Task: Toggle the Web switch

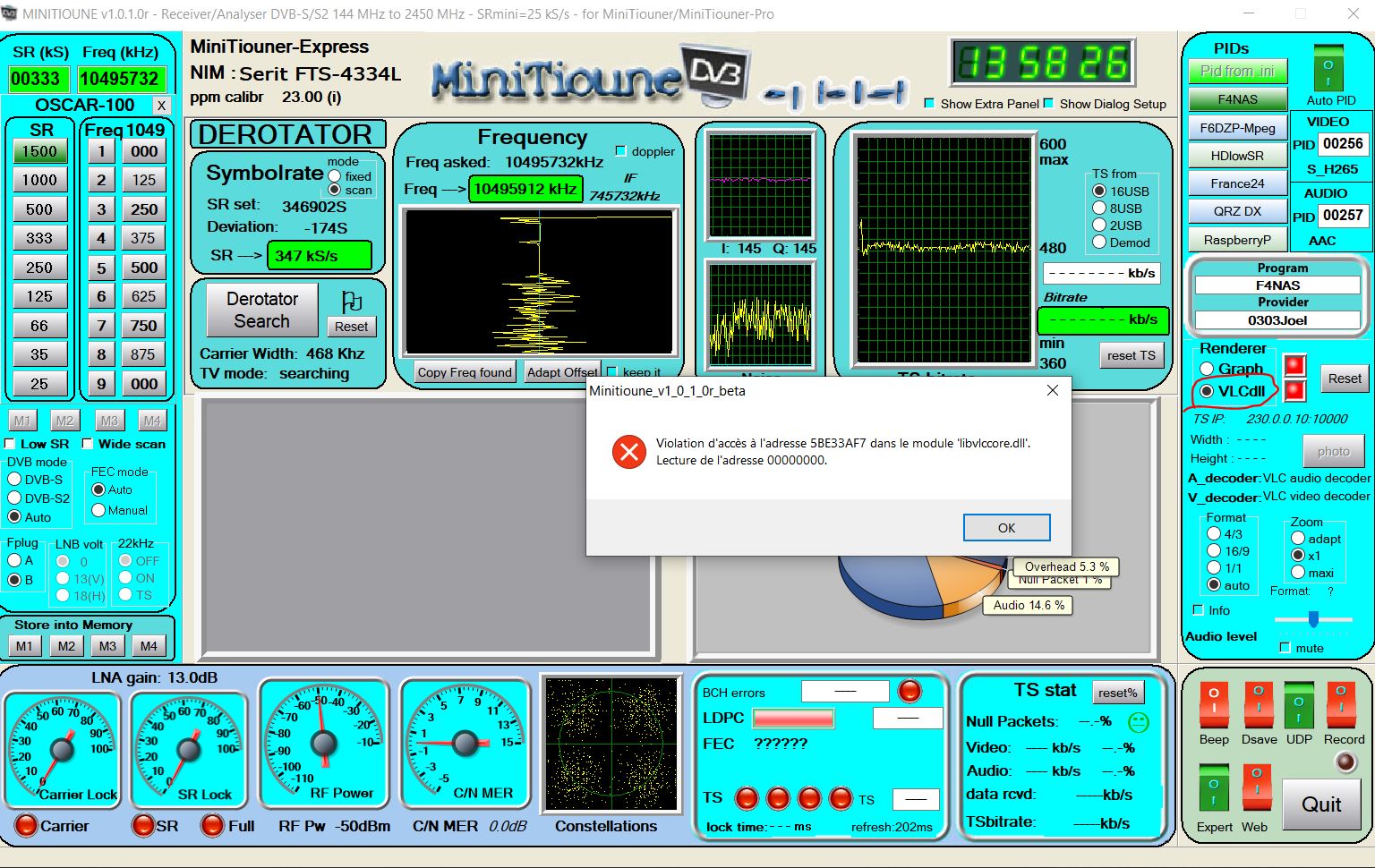Action: click(x=1256, y=787)
